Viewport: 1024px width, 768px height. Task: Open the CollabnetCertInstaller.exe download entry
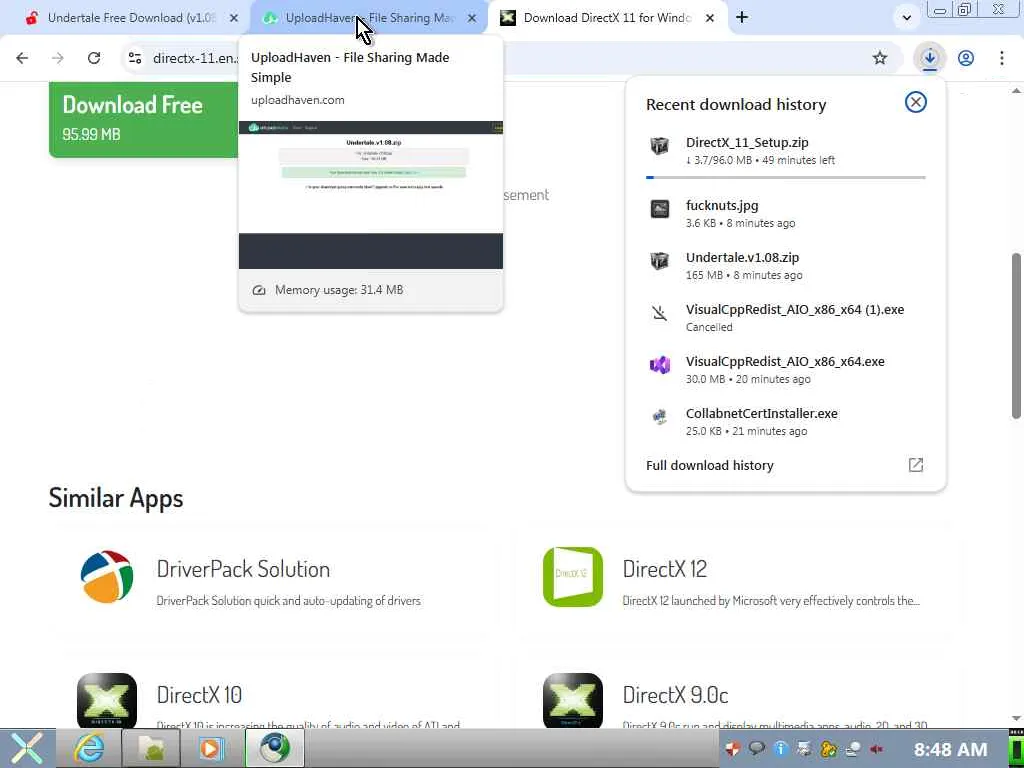(785, 422)
